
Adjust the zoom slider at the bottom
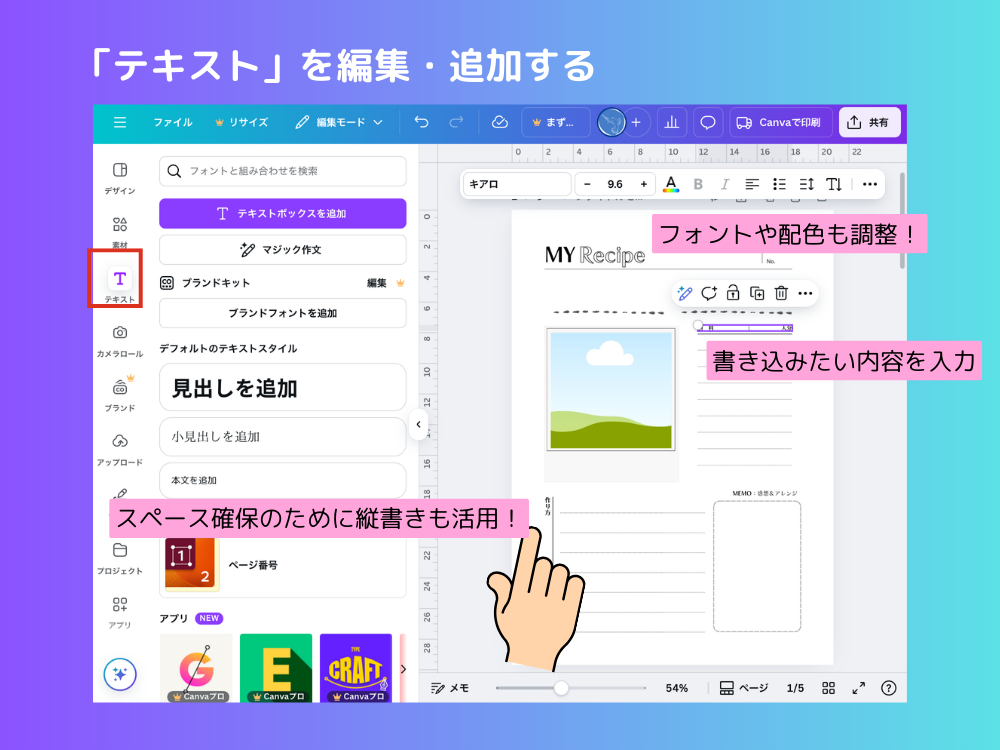pos(563,688)
